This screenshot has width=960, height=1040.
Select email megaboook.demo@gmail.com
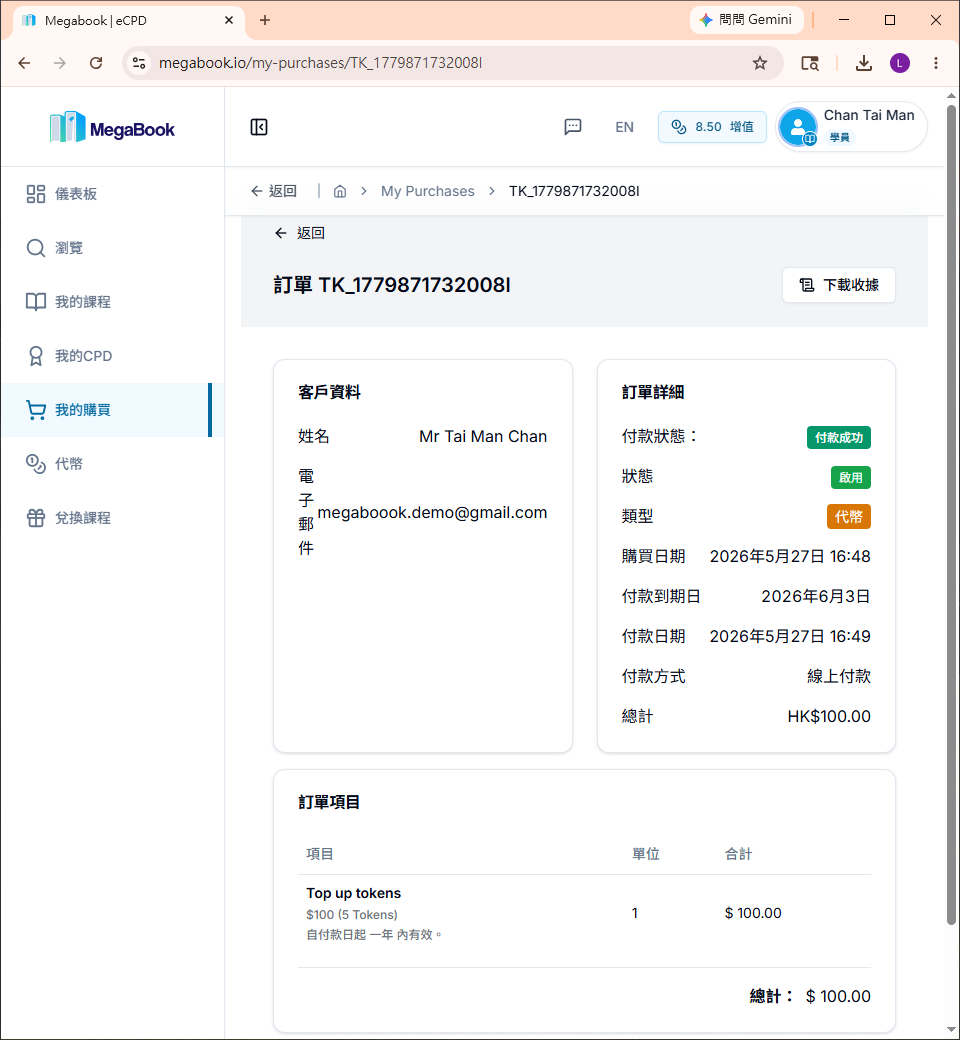coord(432,513)
